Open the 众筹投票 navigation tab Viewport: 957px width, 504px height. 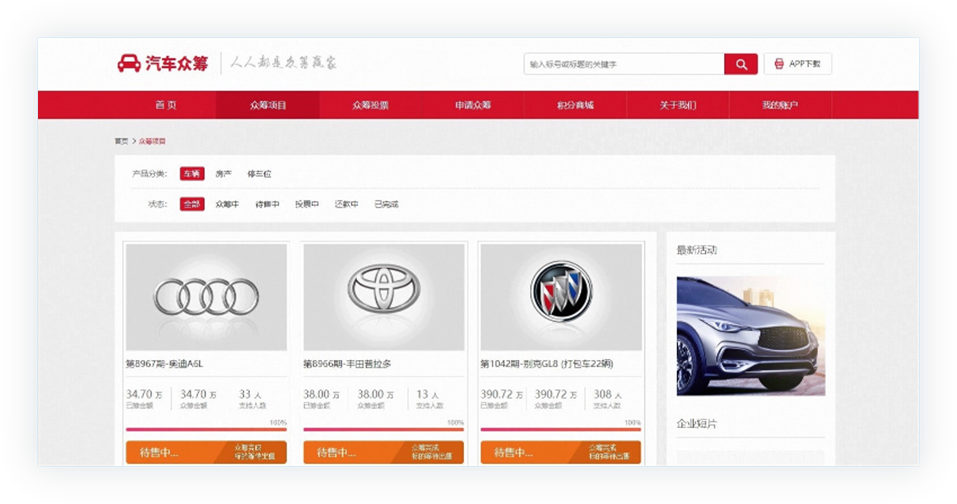point(370,105)
